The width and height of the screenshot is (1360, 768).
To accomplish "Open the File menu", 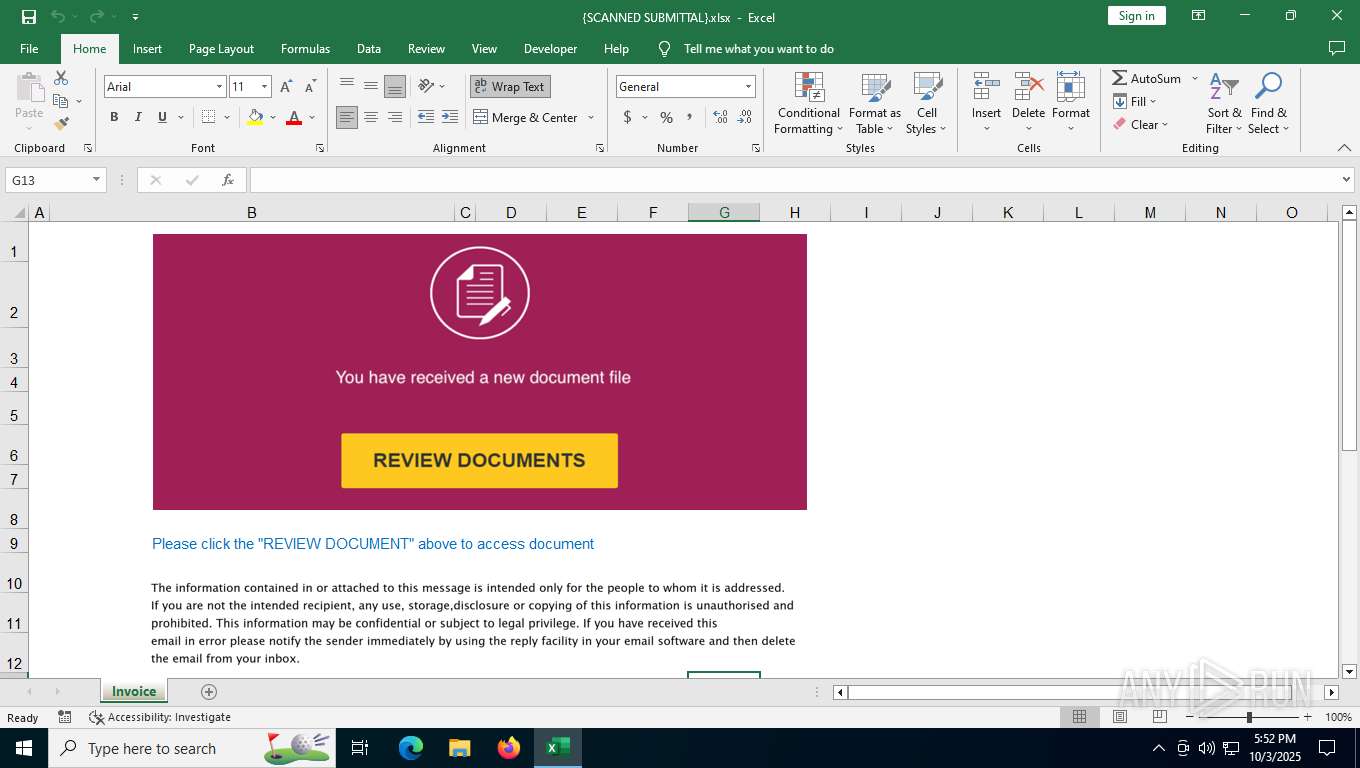I will (29, 48).
